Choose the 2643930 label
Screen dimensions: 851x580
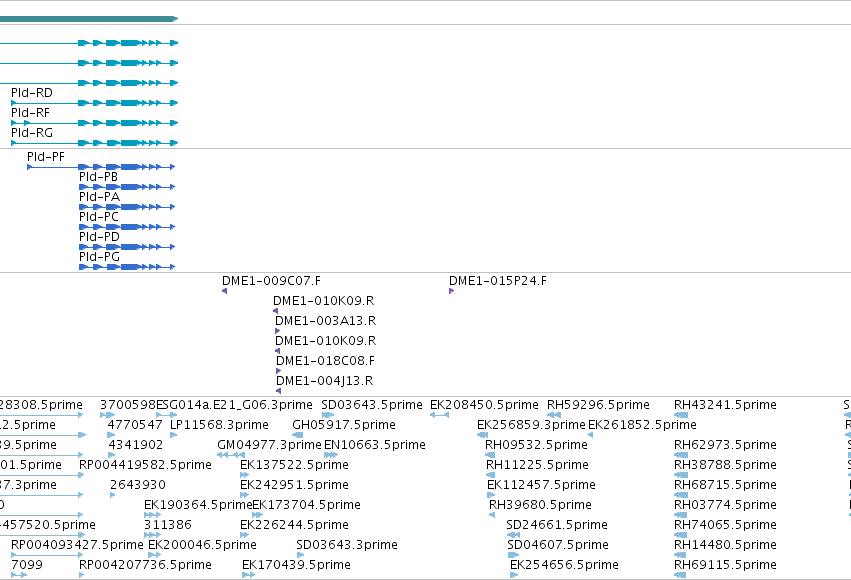[138, 485]
